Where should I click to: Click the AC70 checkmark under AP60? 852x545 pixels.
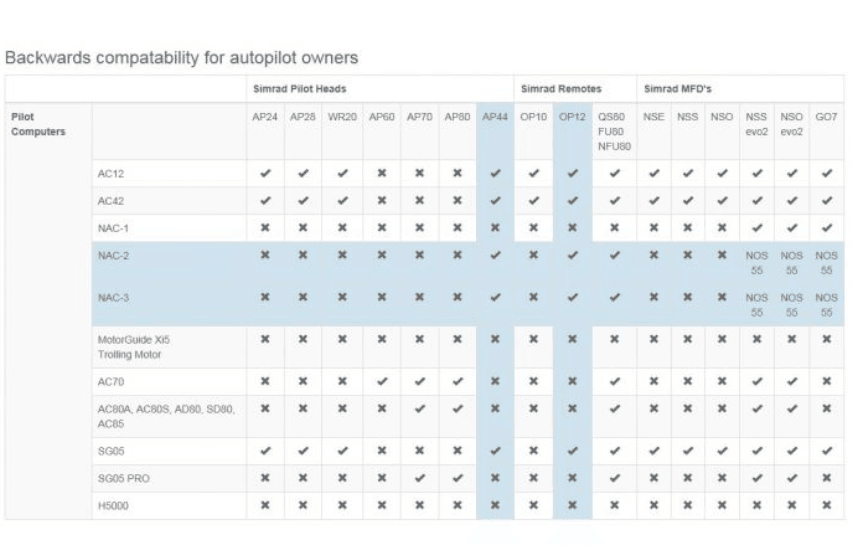pyautogui.click(x=381, y=381)
